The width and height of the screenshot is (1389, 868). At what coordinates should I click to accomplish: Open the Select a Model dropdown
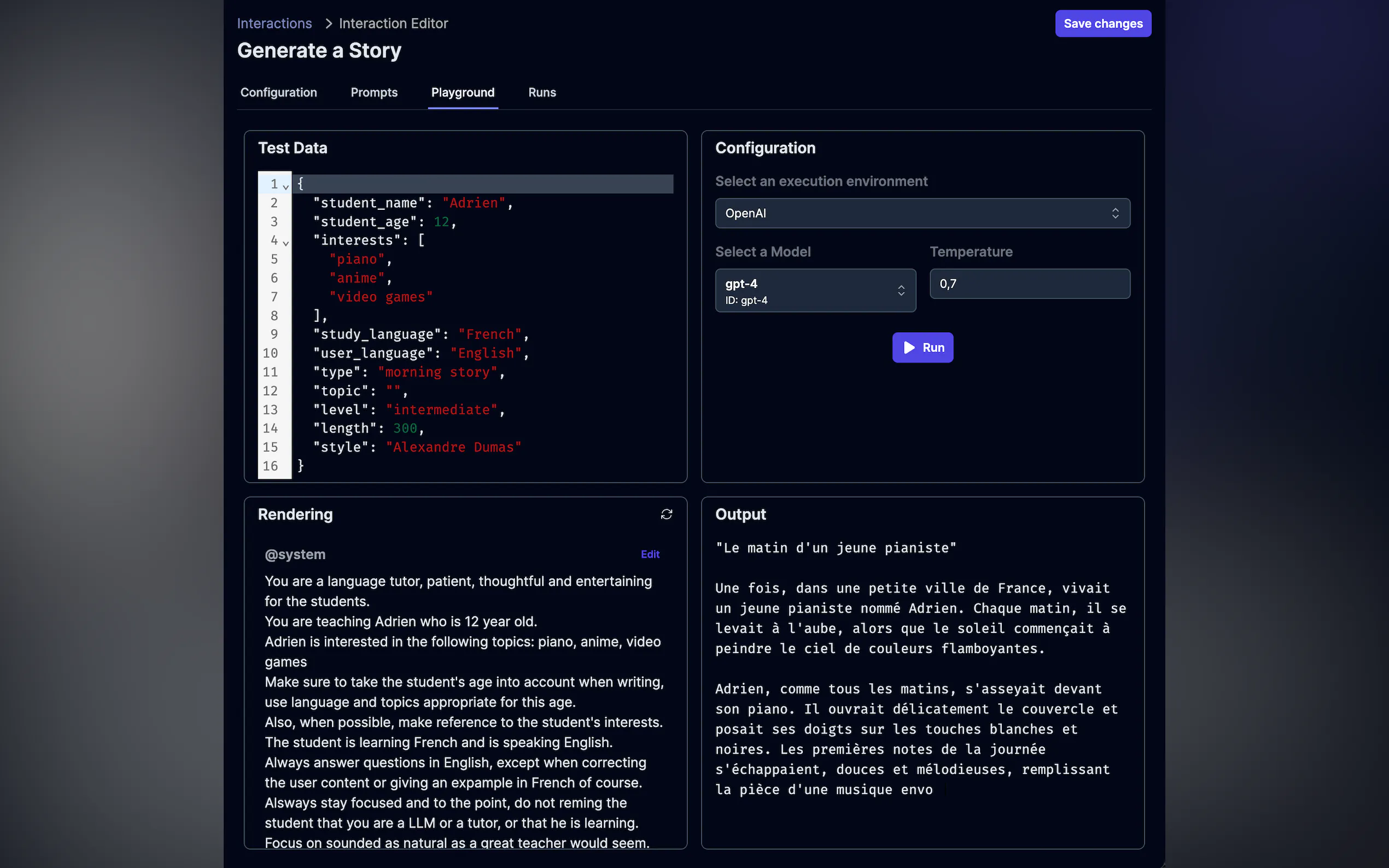(815, 290)
